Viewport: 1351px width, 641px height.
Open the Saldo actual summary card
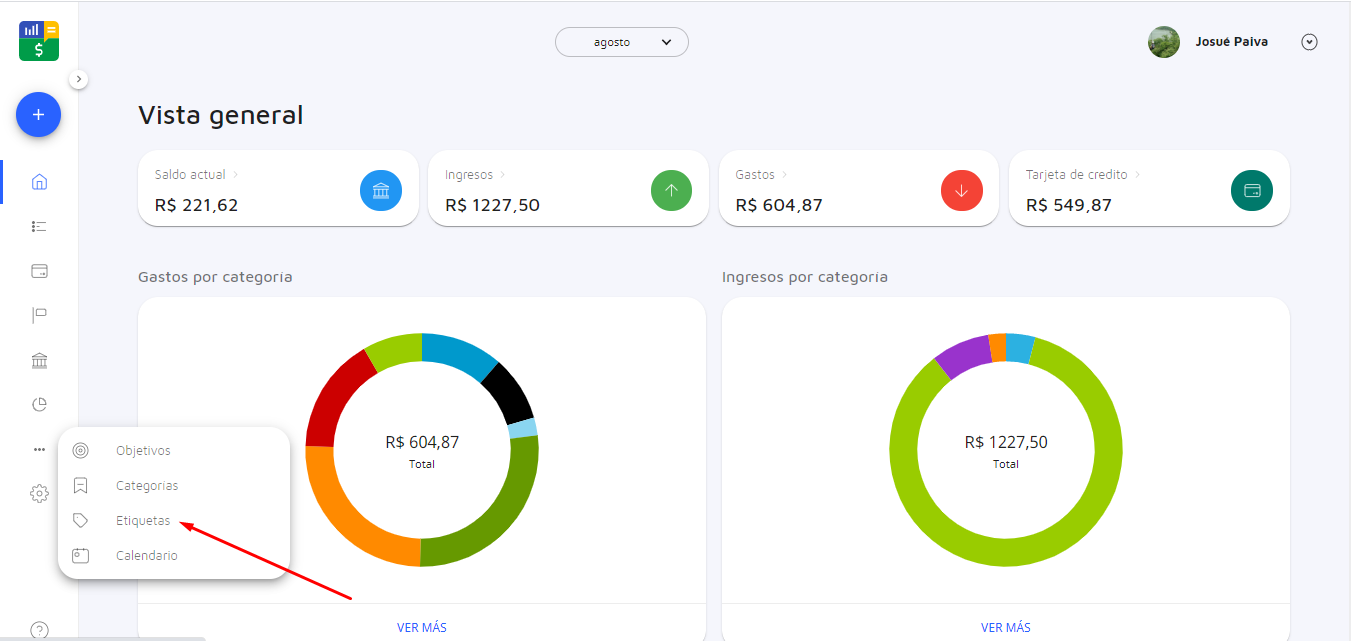278,189
